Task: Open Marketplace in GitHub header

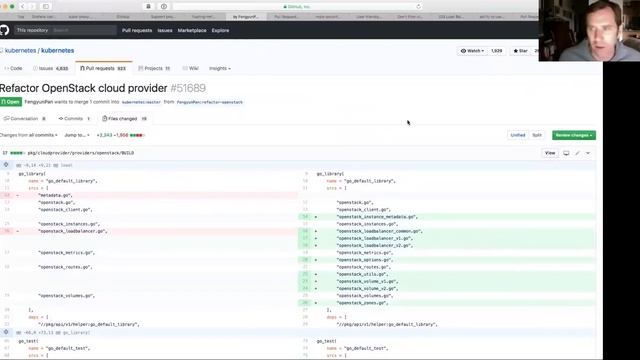Action: 192,30
